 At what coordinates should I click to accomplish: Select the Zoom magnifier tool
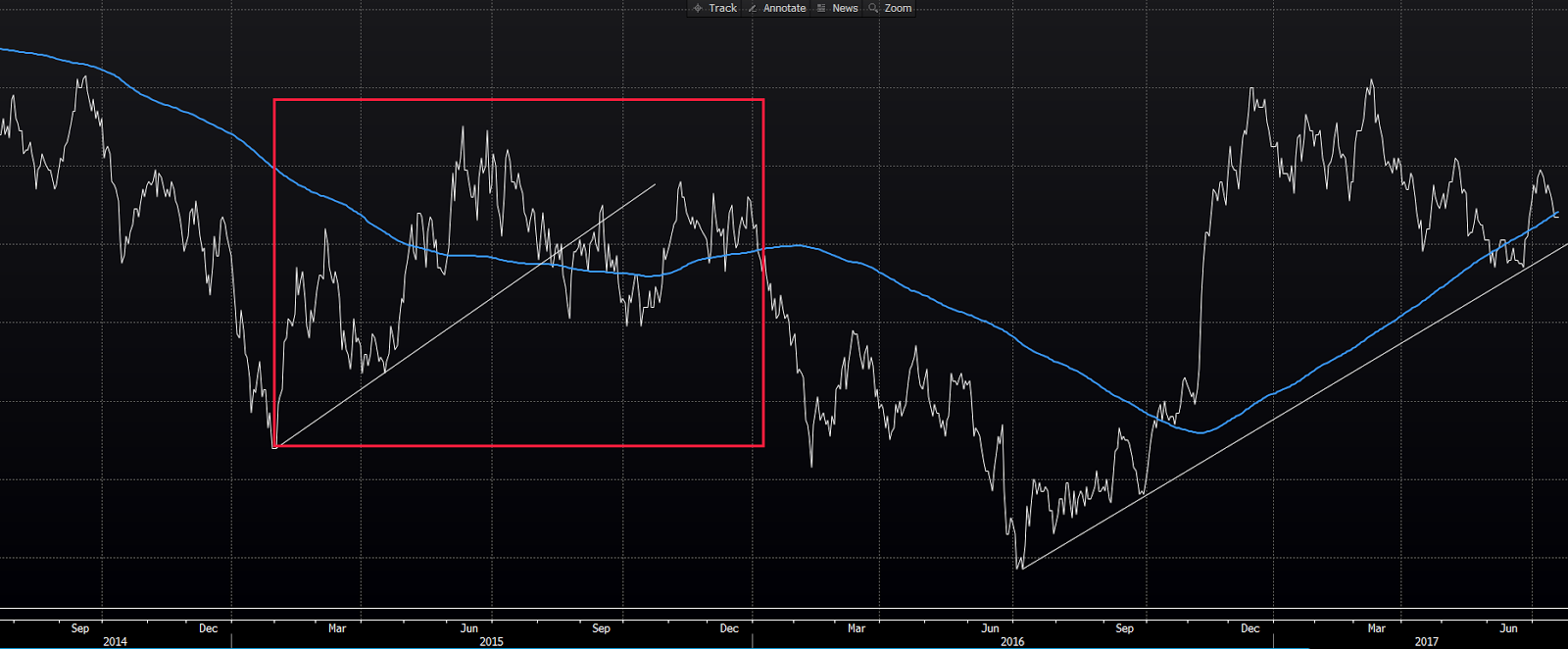pos(890,8)
